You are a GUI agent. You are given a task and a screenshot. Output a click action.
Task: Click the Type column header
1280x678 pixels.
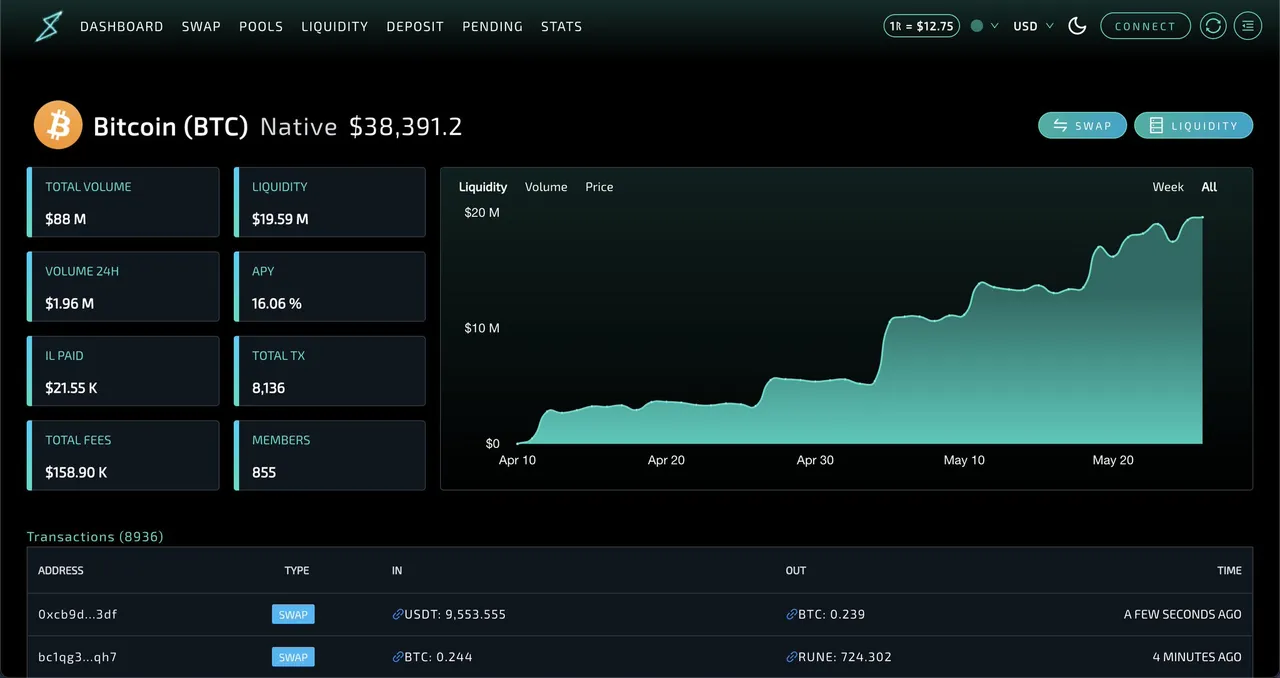point(297,571)
